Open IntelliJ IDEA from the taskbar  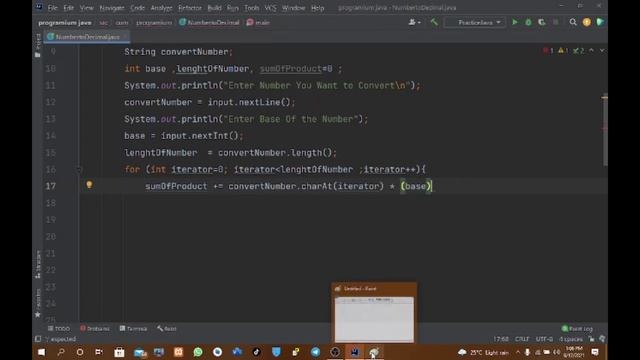coord(355,352)
